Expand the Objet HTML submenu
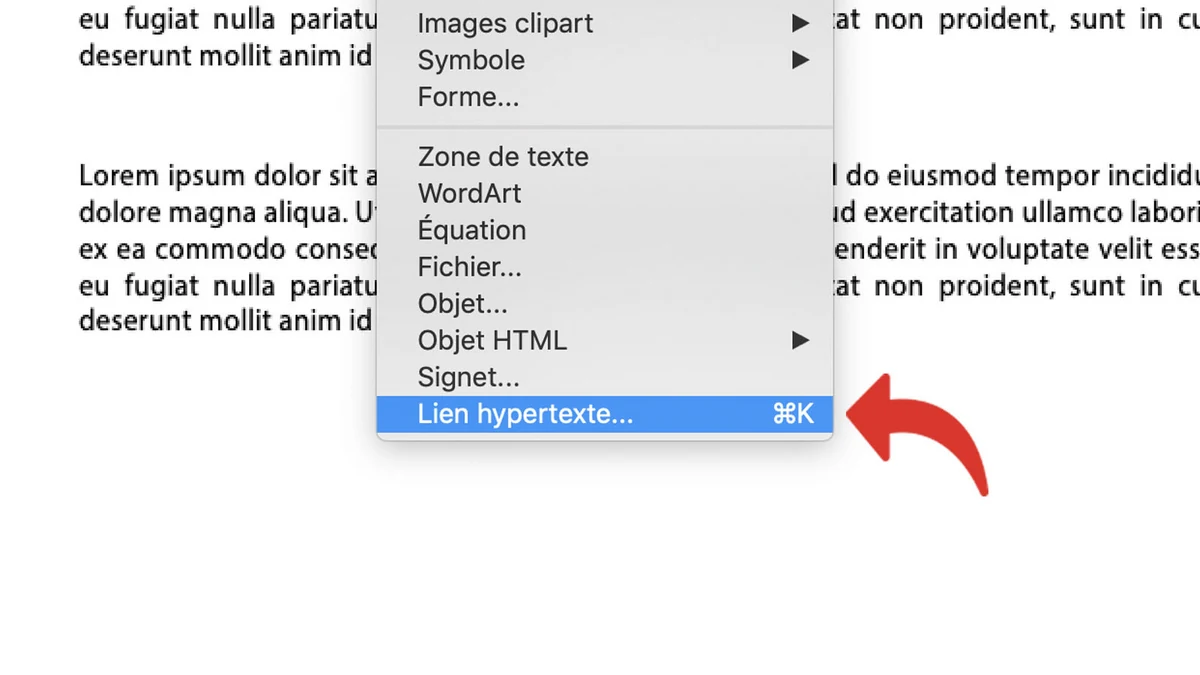Viewport: 1200px width, 675px height. [799, 340]
